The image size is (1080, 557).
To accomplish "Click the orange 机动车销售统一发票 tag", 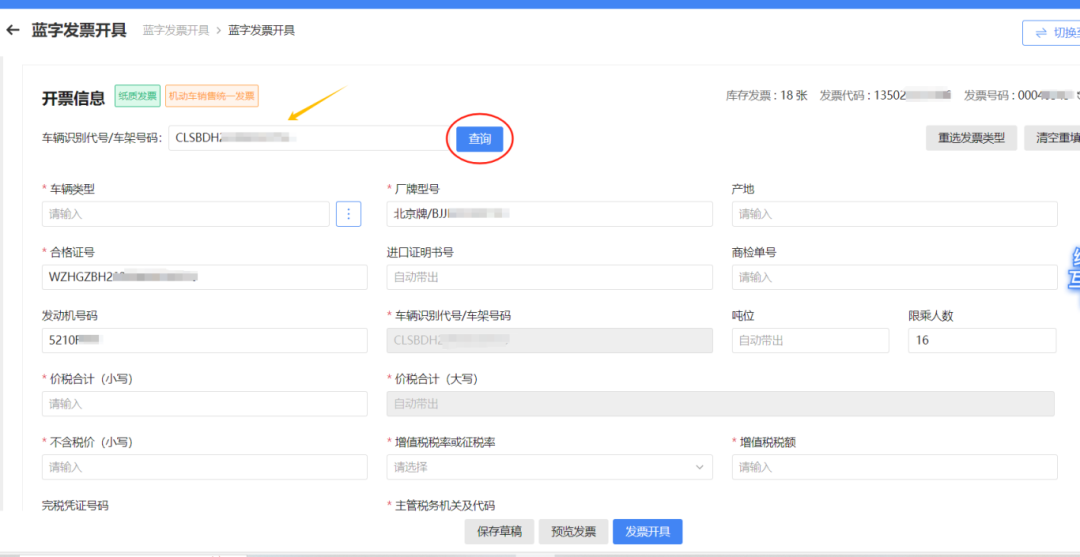I will [211, 96].
